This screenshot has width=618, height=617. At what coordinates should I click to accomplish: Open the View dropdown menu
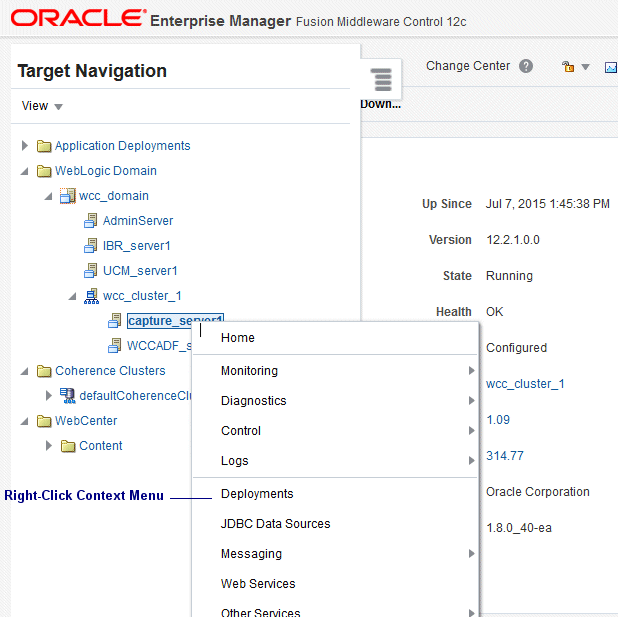point(42,106)
